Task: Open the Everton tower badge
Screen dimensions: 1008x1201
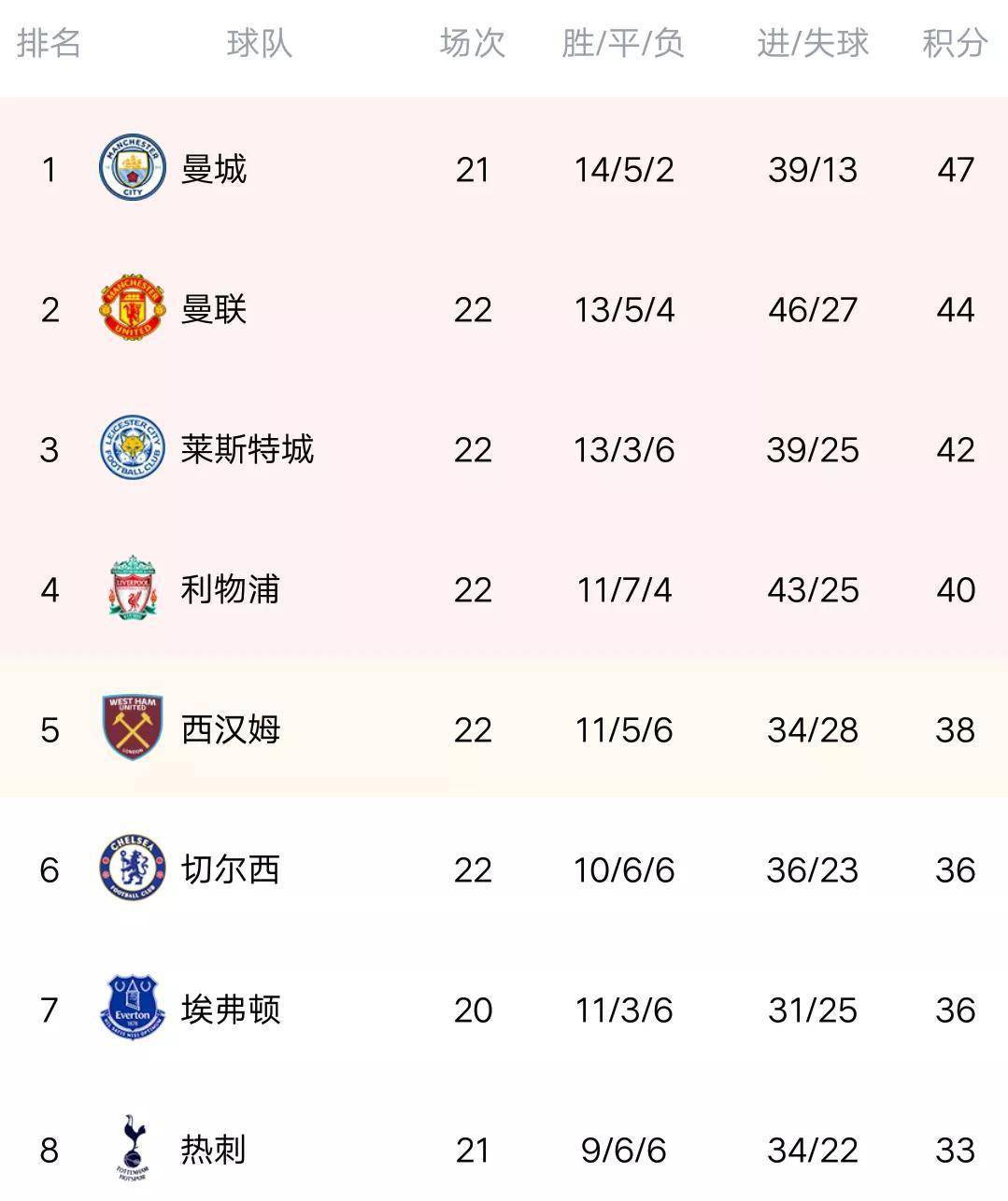Action: coord(133,1008)
